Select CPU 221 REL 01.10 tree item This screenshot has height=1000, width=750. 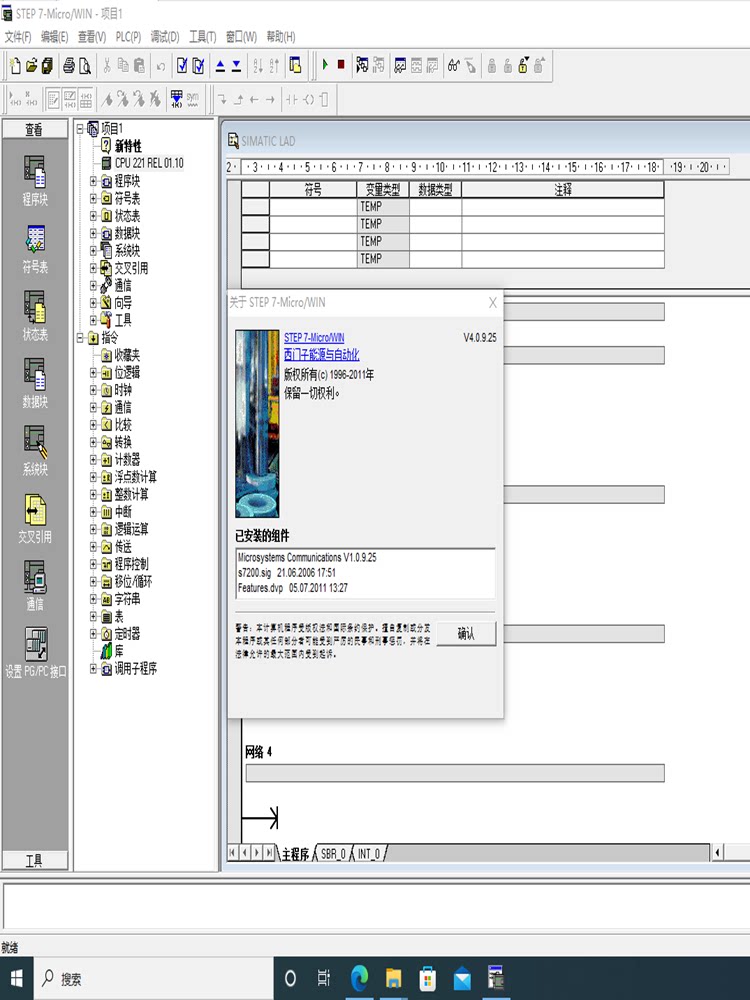point(148,163)
